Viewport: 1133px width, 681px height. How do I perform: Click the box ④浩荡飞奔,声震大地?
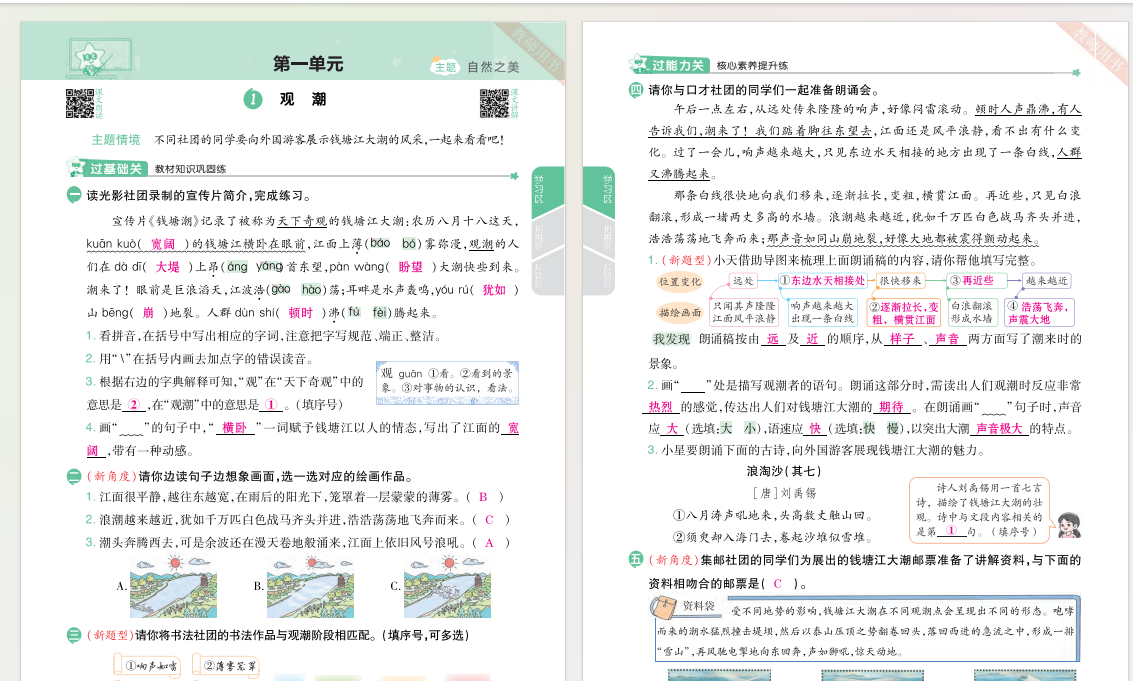[1039, 312]
